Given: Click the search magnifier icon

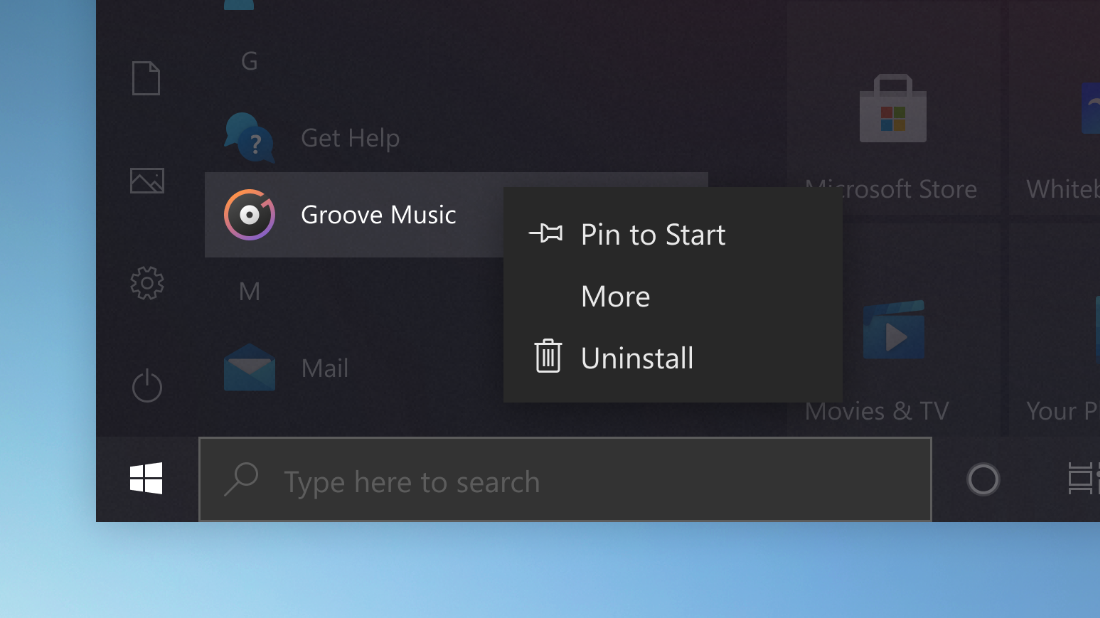Looking at the screenshot, I should 241,479.
